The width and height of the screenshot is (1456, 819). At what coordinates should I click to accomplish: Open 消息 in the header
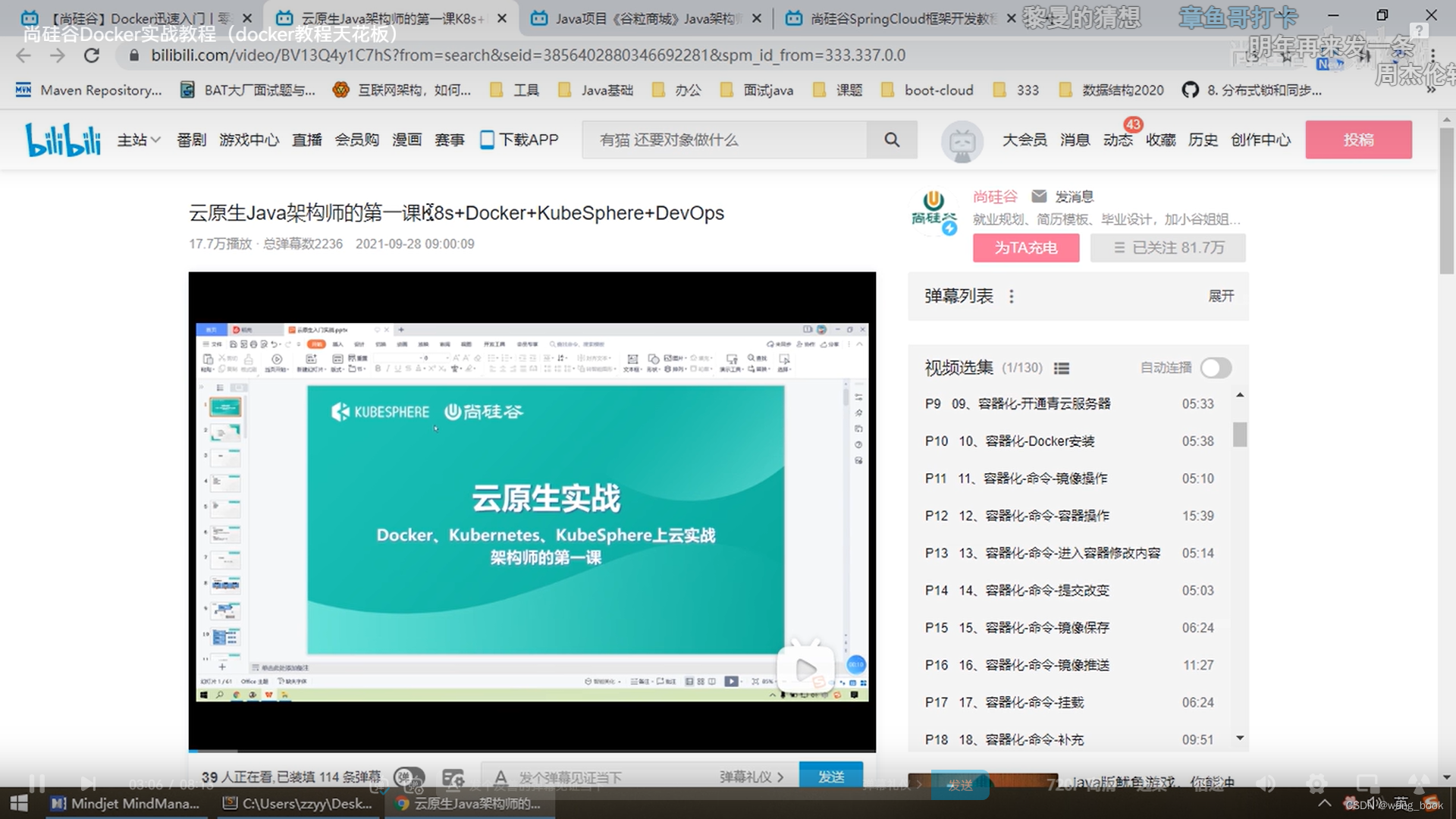1075,140
